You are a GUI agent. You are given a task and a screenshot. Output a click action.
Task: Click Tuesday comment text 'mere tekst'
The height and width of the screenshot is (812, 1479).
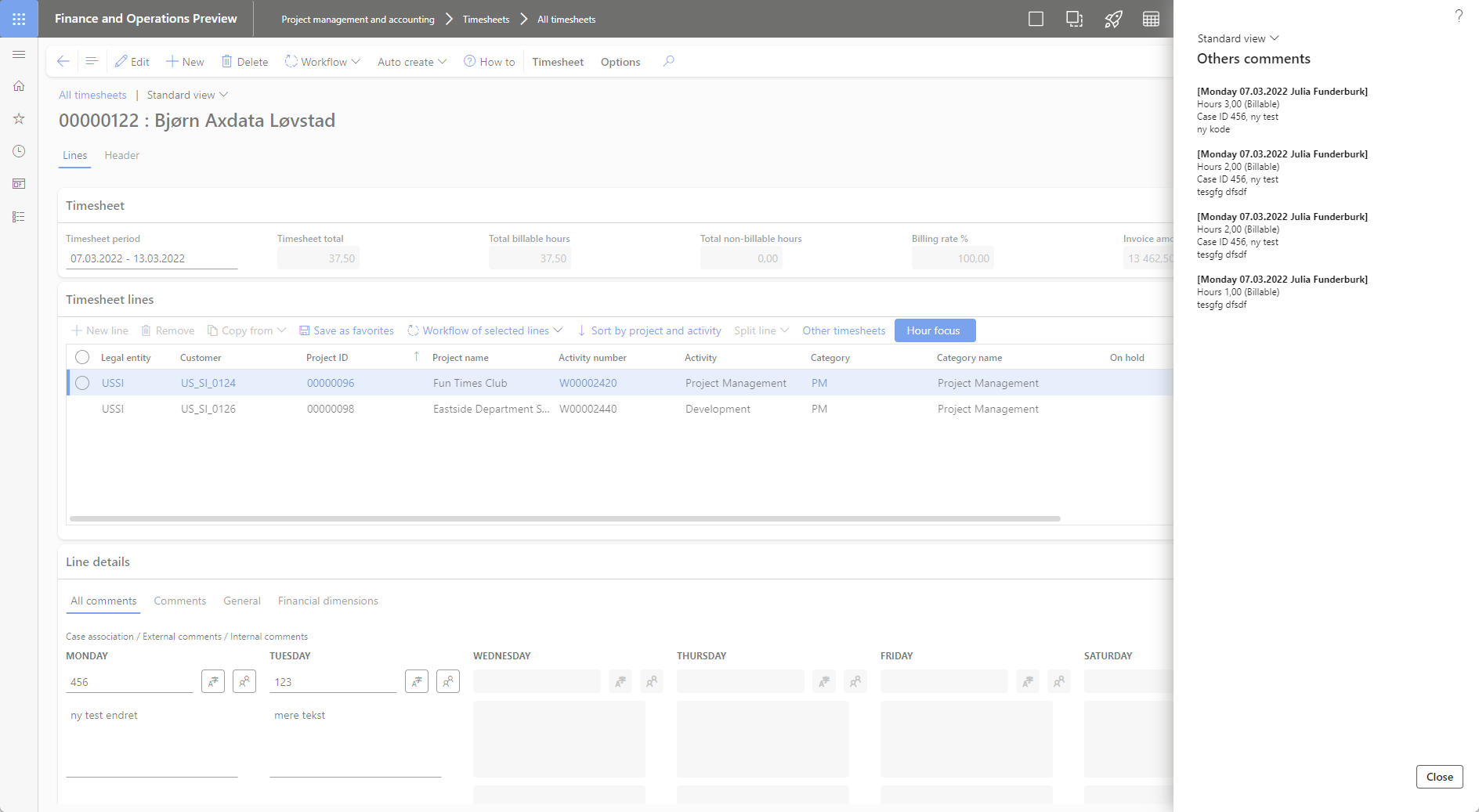[300, 715]
